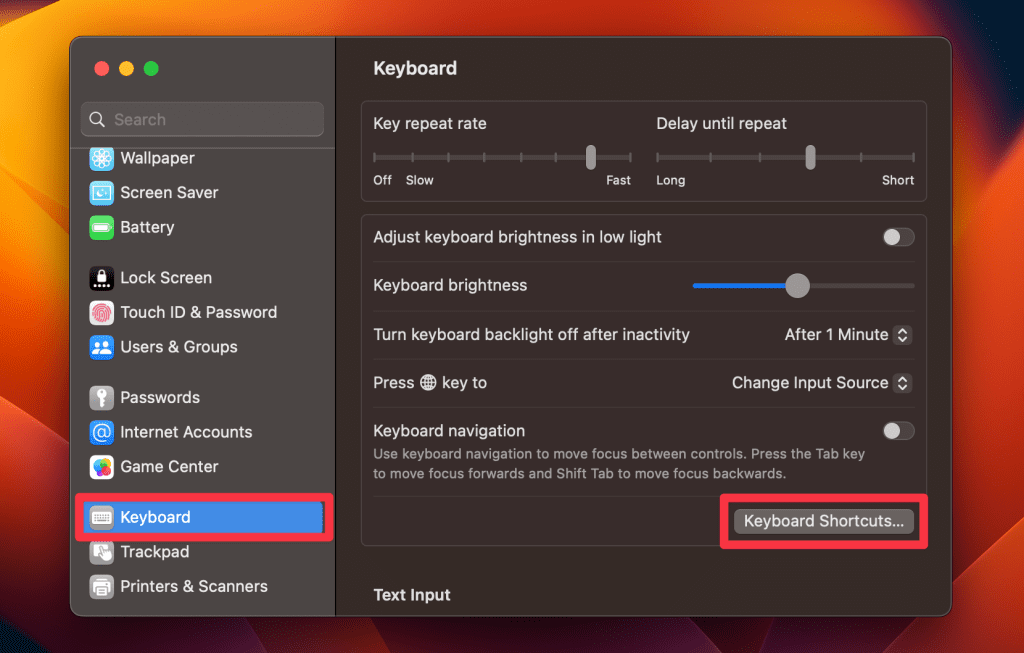Click the Keyboard brightness slider knob
The height and width of the screenshot is (653, 1024).
click(797, 286)
